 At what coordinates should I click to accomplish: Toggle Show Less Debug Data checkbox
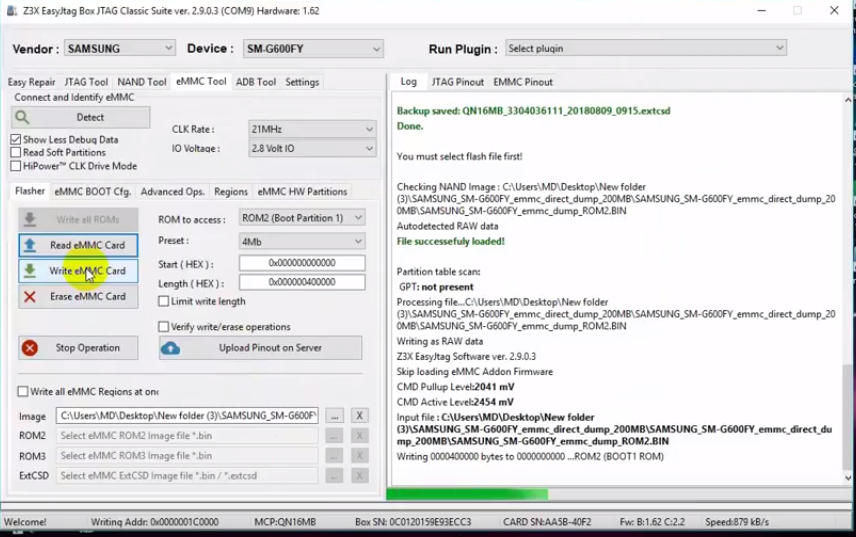coord(16,139)
